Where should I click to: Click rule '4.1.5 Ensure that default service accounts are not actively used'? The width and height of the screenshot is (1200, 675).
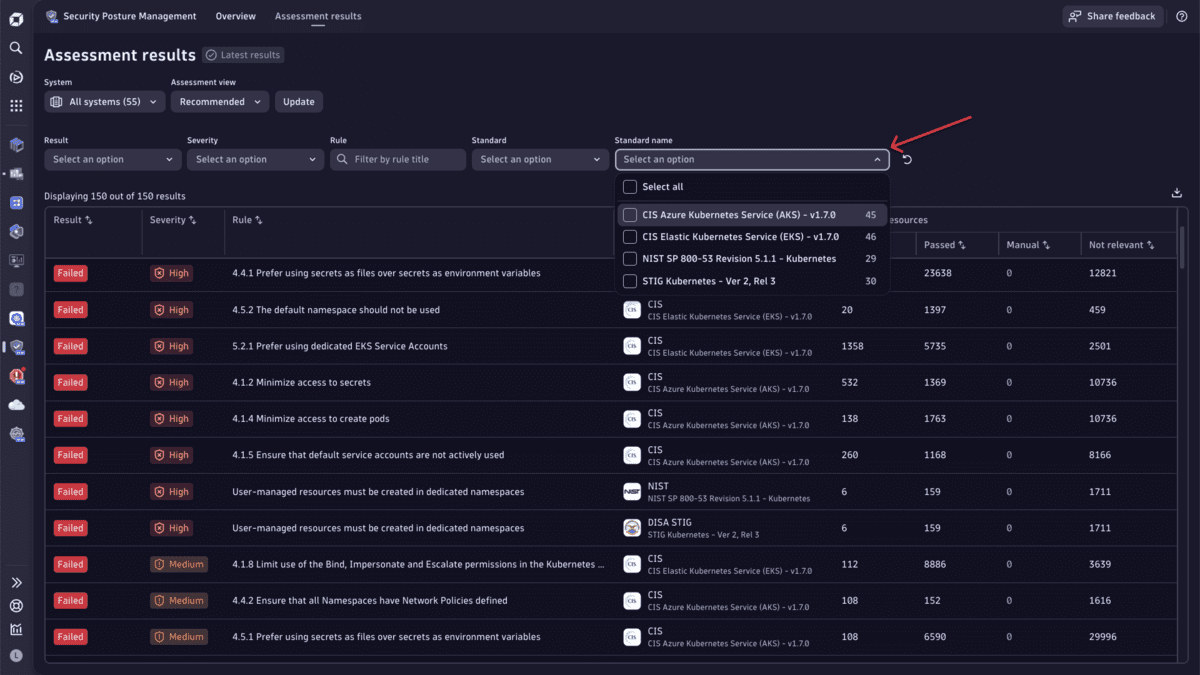[368, 455]
